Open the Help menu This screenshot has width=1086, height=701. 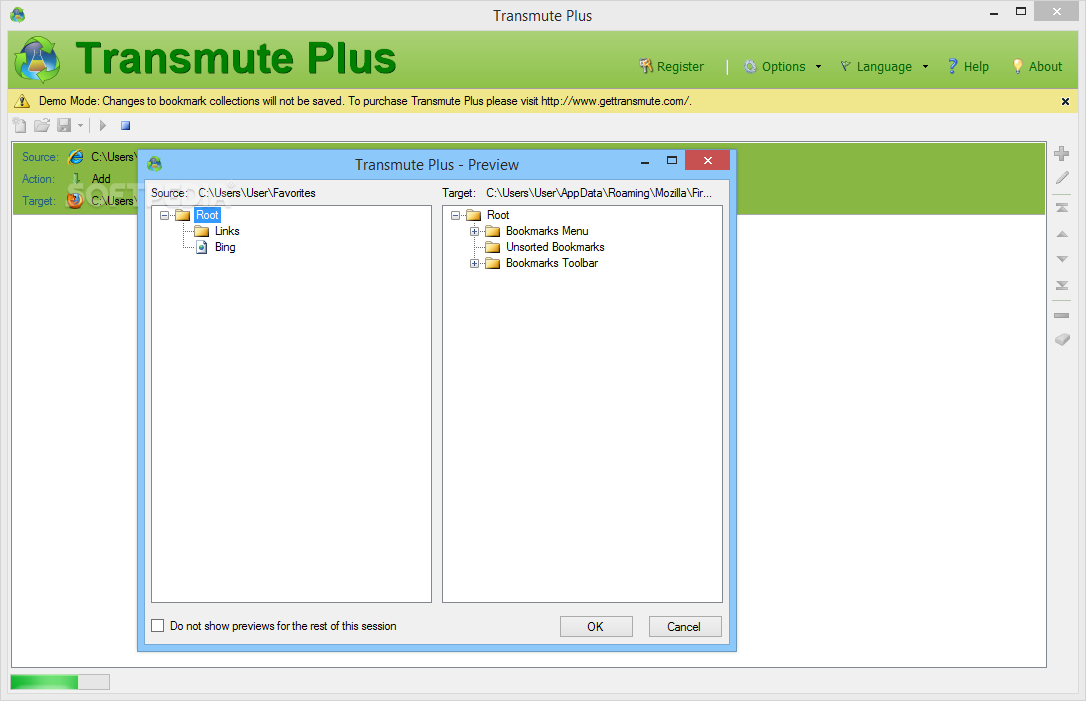coord(968,66)
